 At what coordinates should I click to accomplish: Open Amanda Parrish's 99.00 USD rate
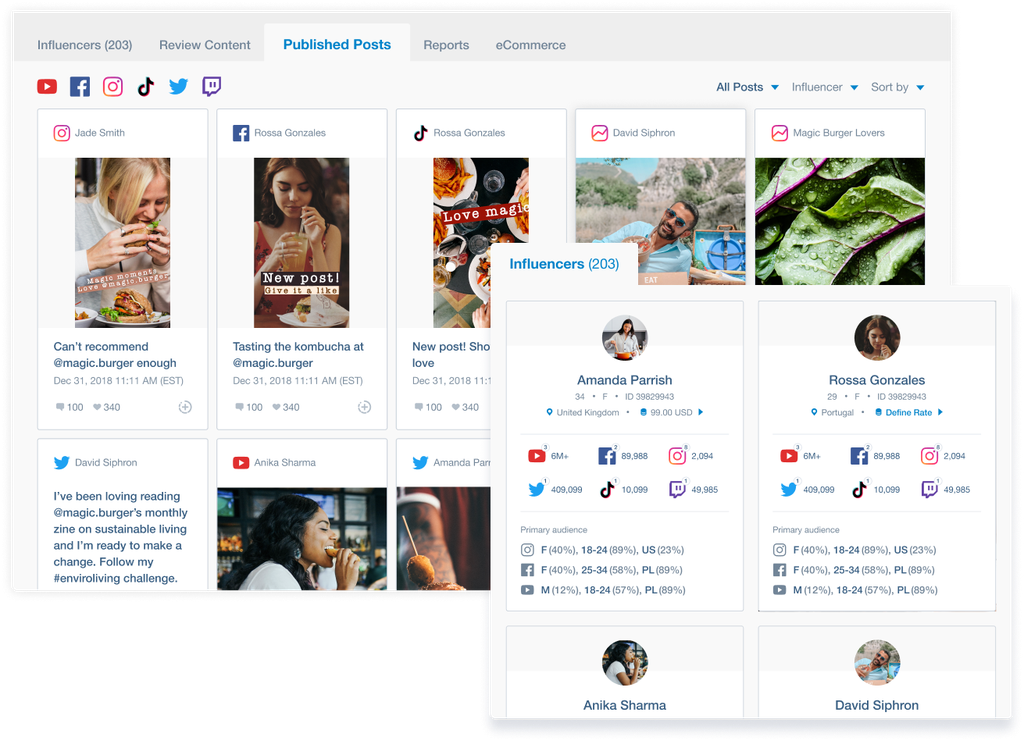(x=671, y=412)
